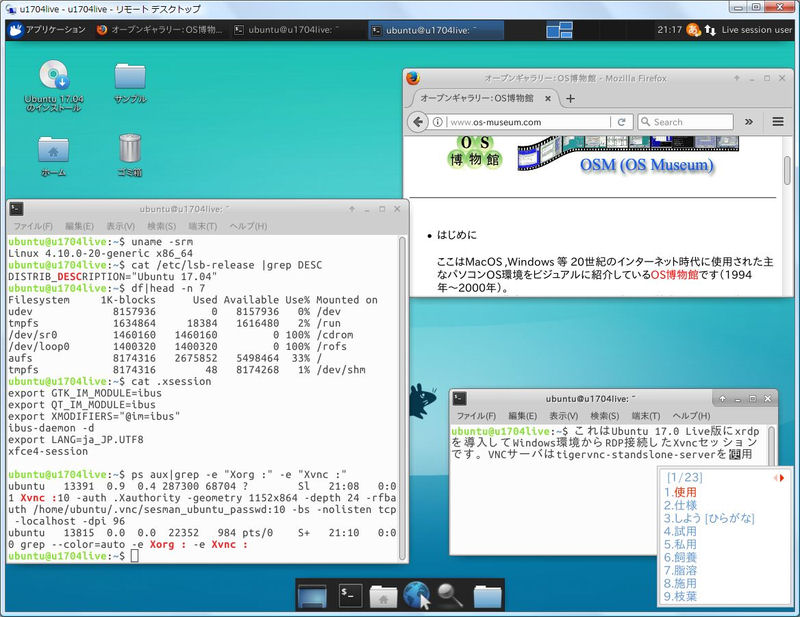Select the ゴミ箱 trash desktop icon
The image size is (800, 617).
[130, 155]
